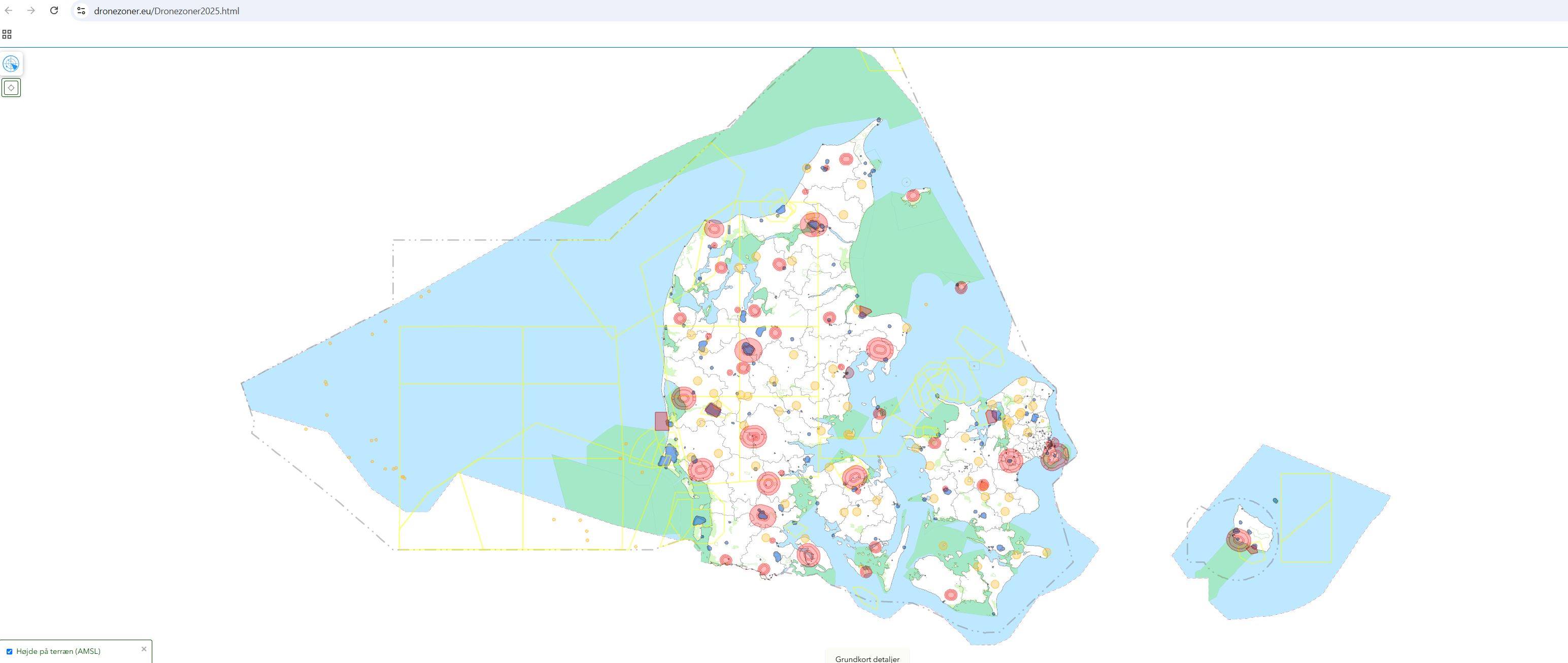Uncheck Højde på terræn (AMSL) checkbox
Screen dimensions: 1568x663
coord(9,651)
